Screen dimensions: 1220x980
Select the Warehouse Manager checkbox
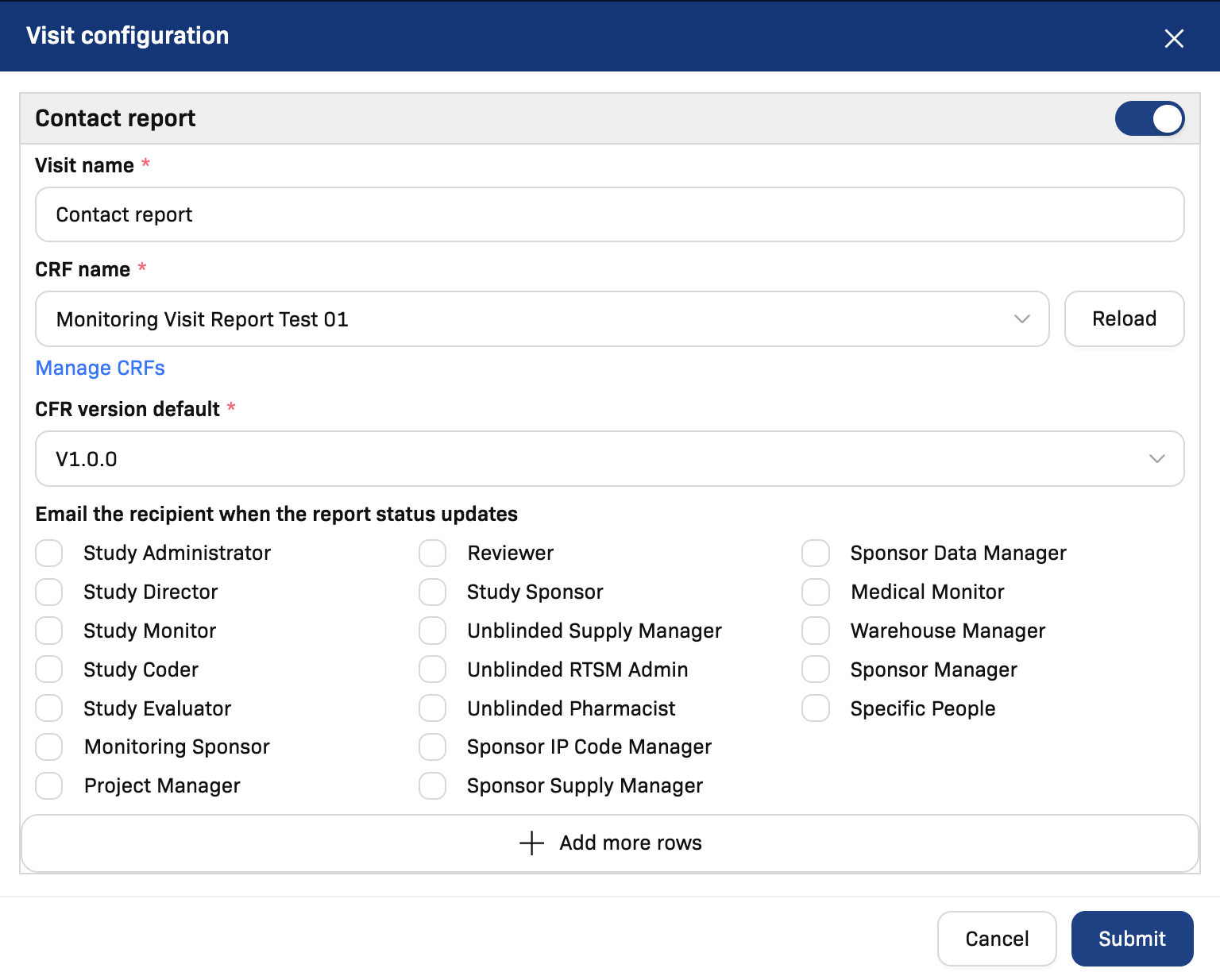(x=816, y=631)
